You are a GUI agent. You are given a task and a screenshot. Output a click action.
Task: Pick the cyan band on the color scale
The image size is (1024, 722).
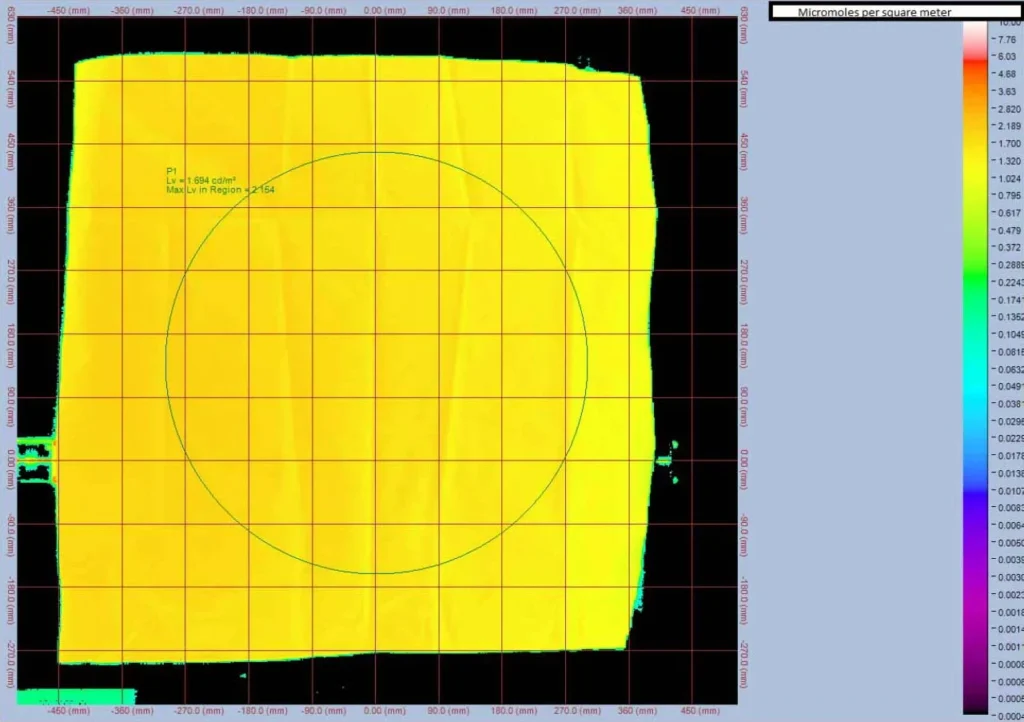(974, 400)
